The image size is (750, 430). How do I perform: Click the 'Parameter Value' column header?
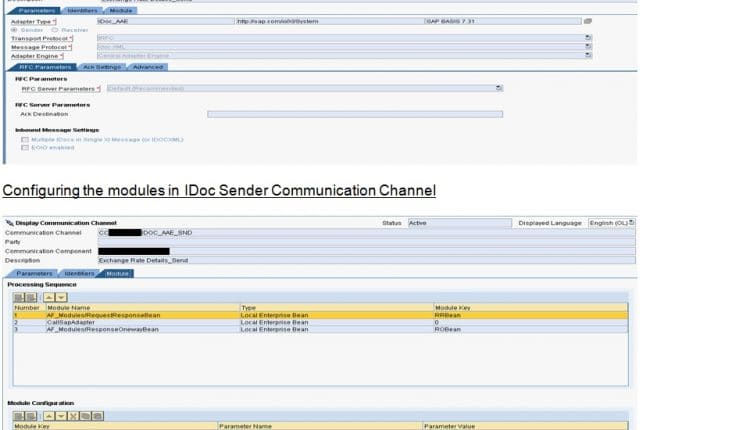coord(525,426)
